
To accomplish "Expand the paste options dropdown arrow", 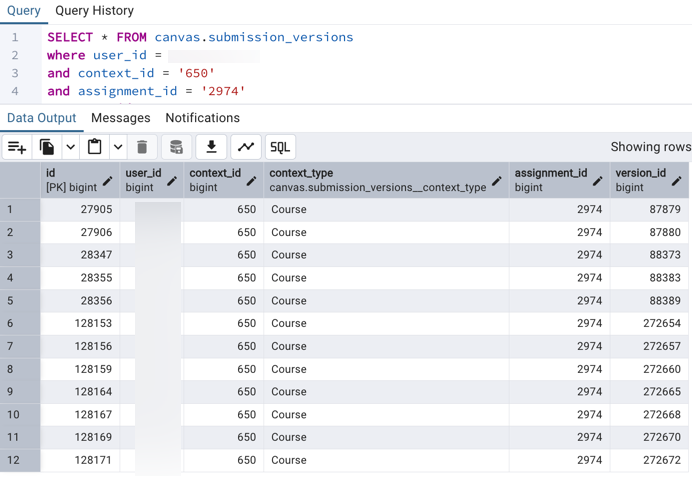I will (x=118, y=147).
